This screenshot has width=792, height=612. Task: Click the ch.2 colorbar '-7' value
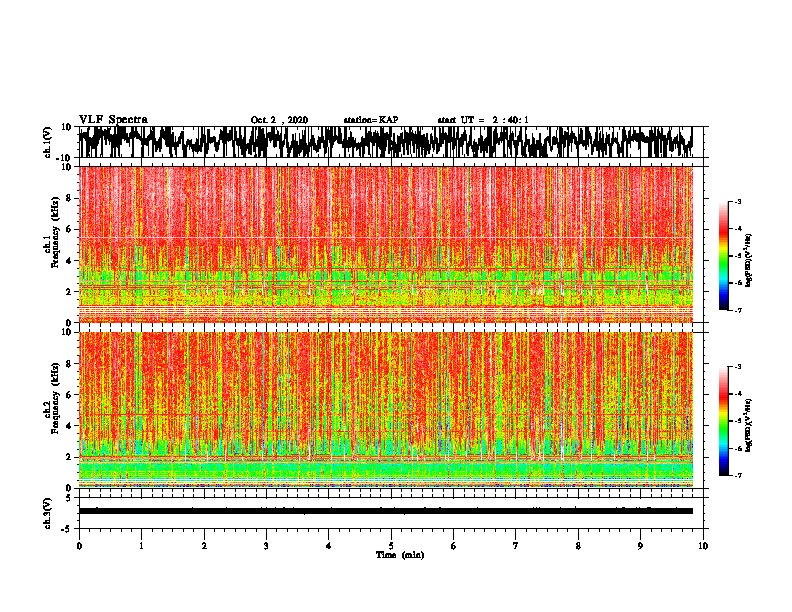(x=737, y=475)
